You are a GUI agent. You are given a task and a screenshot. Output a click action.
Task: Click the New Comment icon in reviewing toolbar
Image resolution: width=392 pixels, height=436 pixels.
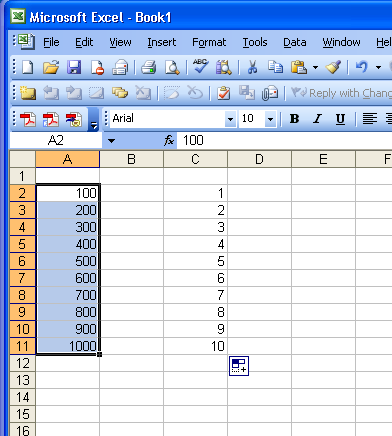click(x=27, y=93)
